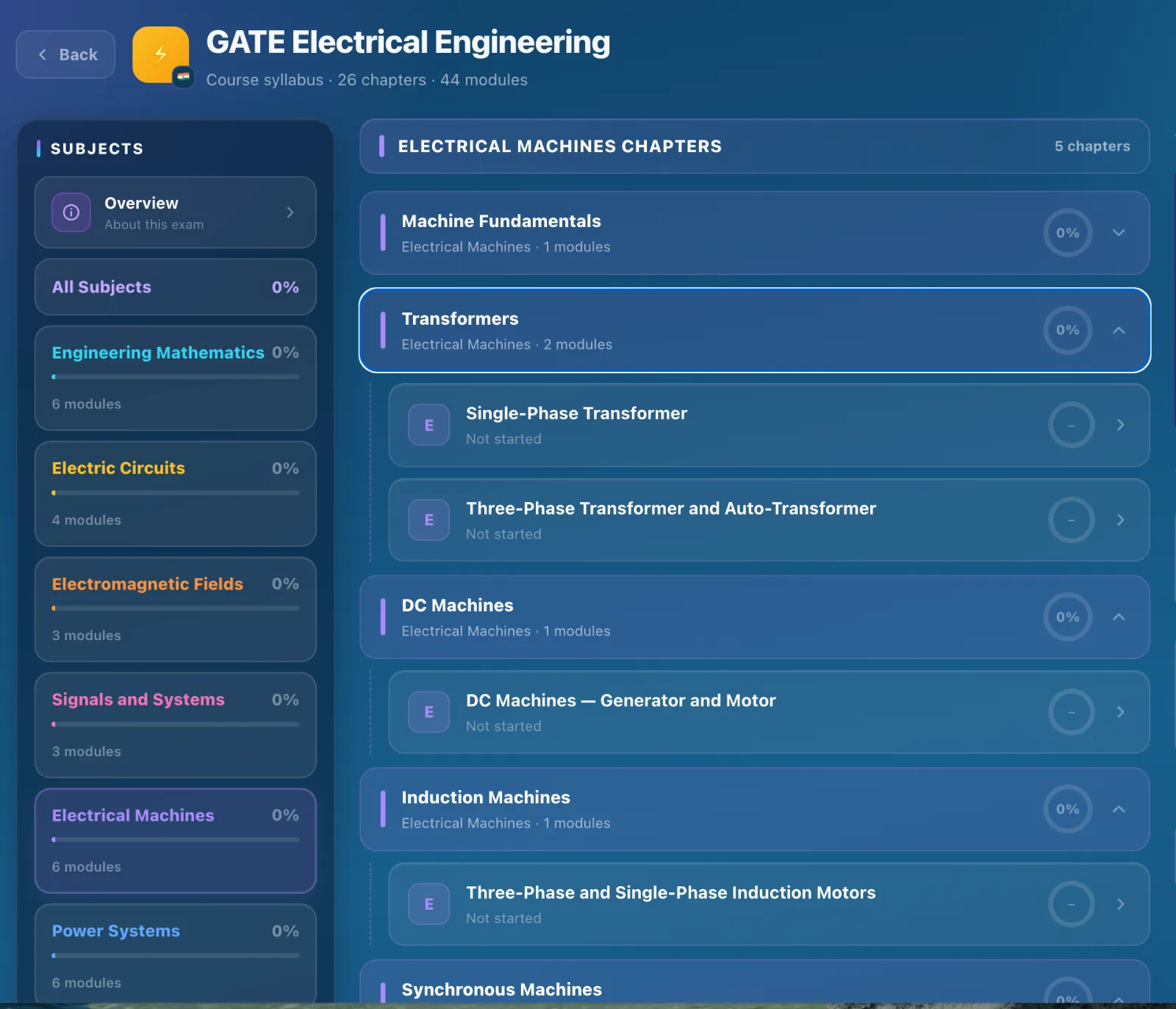Click DC Machines chapter title
Screen dimensions: 1176x1009
pyautogui.click(x=457, y=606)
